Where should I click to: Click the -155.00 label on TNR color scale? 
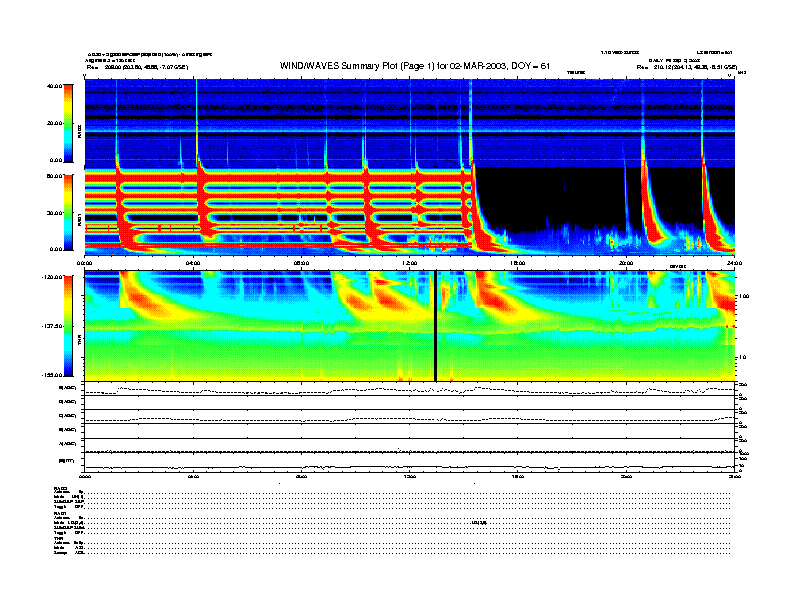[x=52, y=375]
